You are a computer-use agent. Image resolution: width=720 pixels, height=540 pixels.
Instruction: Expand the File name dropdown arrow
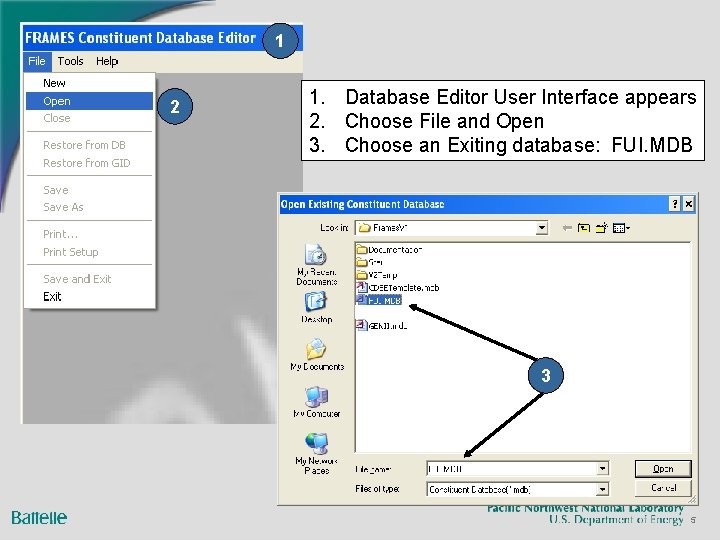(602, 469)
